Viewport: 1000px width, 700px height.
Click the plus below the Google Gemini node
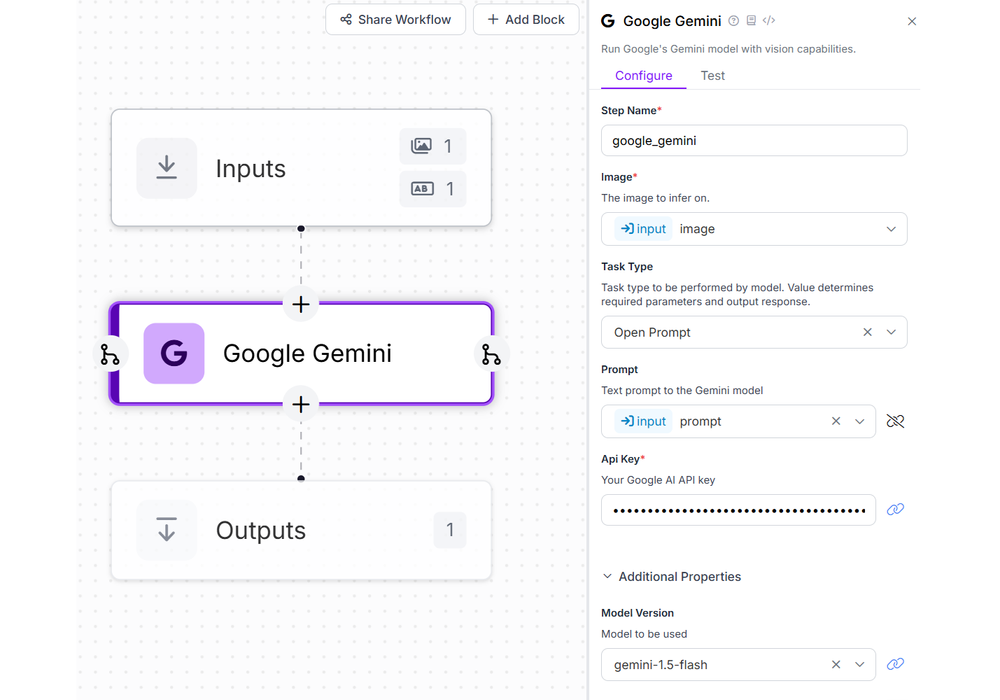click(301, 404)
